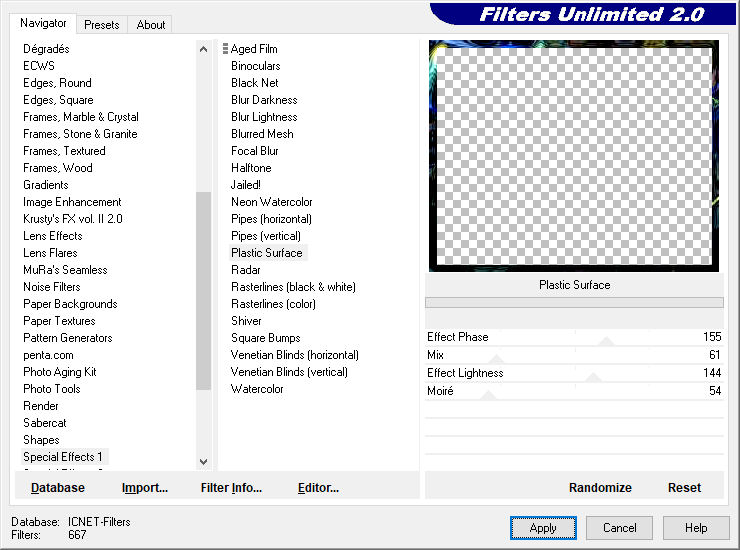Choose the Blur Darkness filter
This screenshot has width=740, height=550.
[264, 100]
